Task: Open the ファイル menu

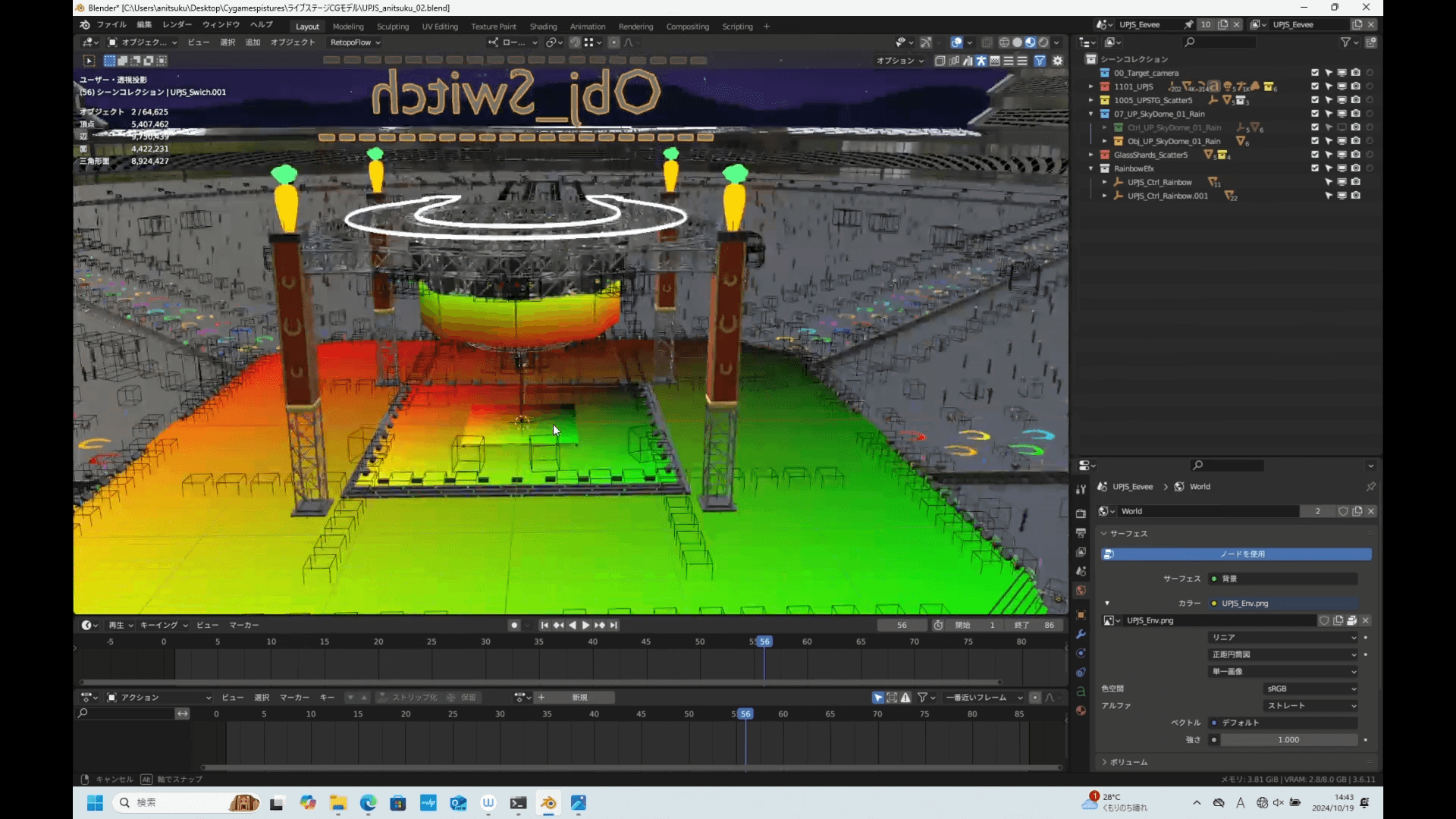Action: (x=111, y=25)
